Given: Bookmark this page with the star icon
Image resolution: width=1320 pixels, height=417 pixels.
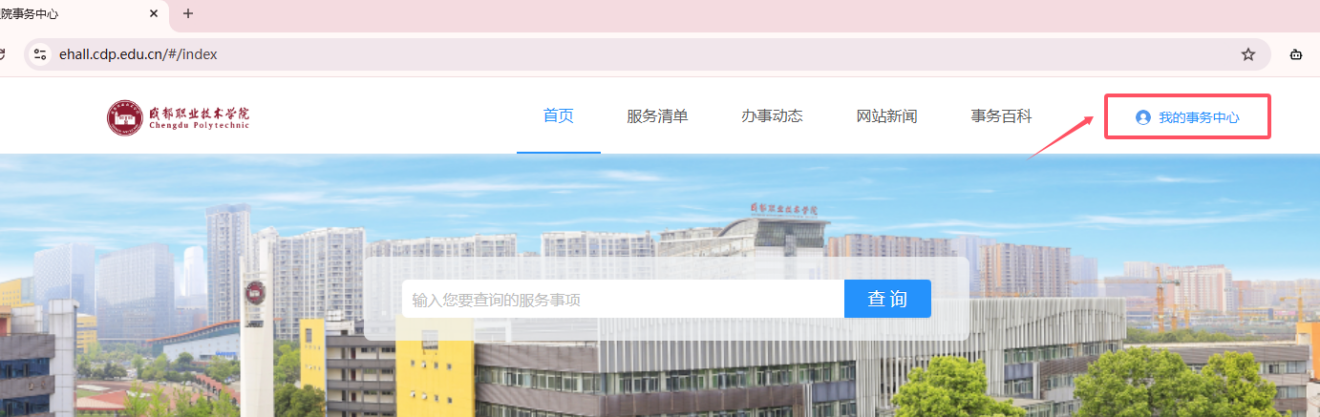Looking at the screenshot, I should 1248,55.
